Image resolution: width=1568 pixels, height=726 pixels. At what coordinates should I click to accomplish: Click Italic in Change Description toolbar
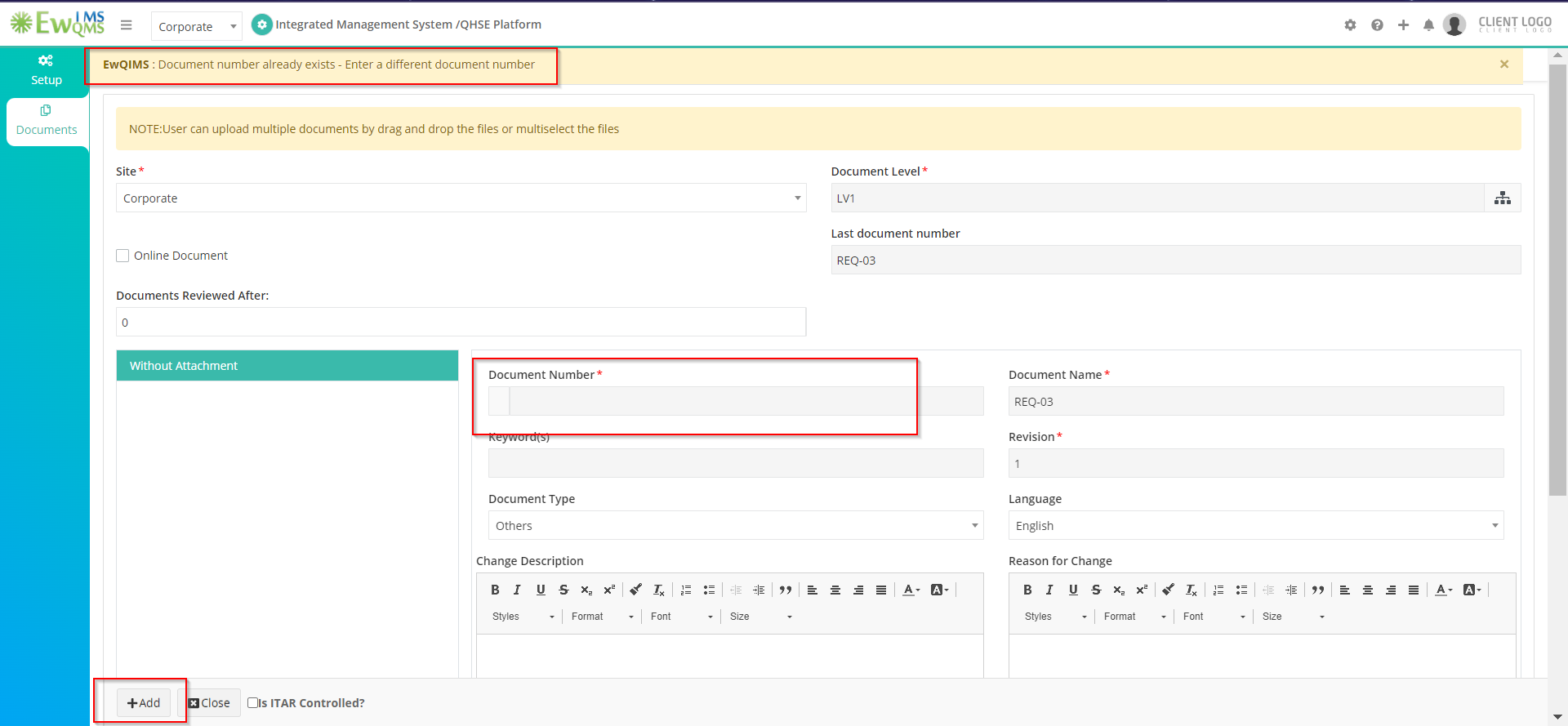click(x=517, y=590)
